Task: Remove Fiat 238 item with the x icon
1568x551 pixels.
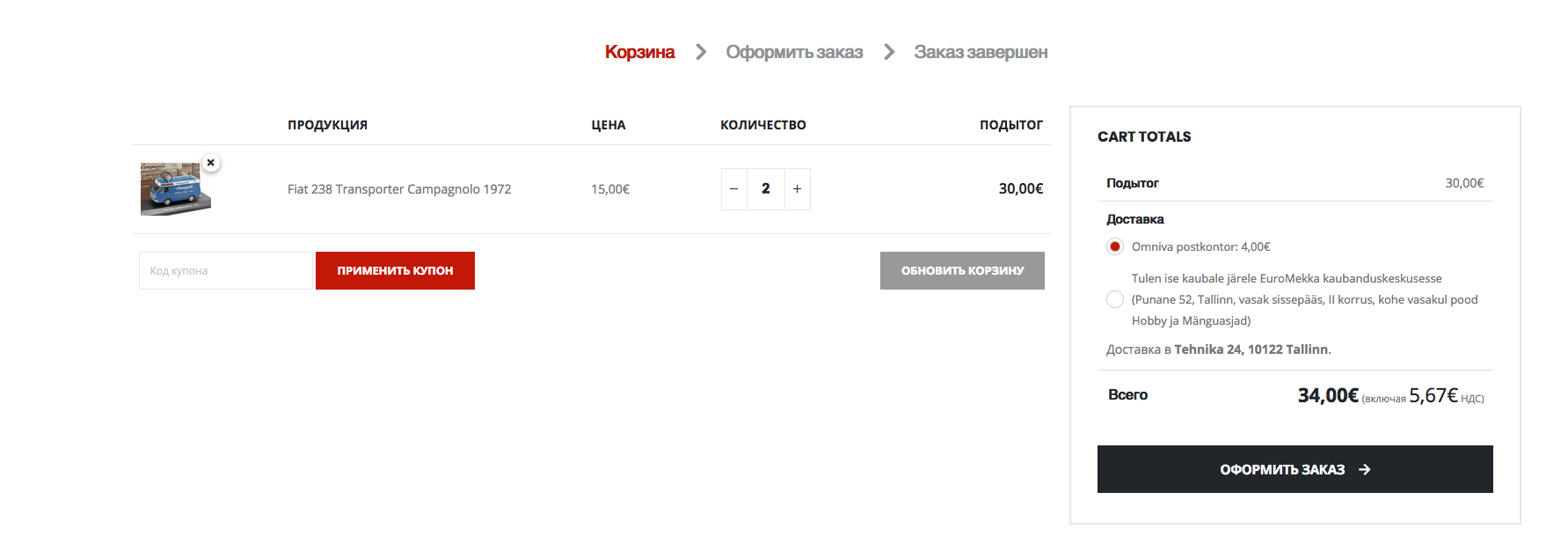Action: click(210, 163)
